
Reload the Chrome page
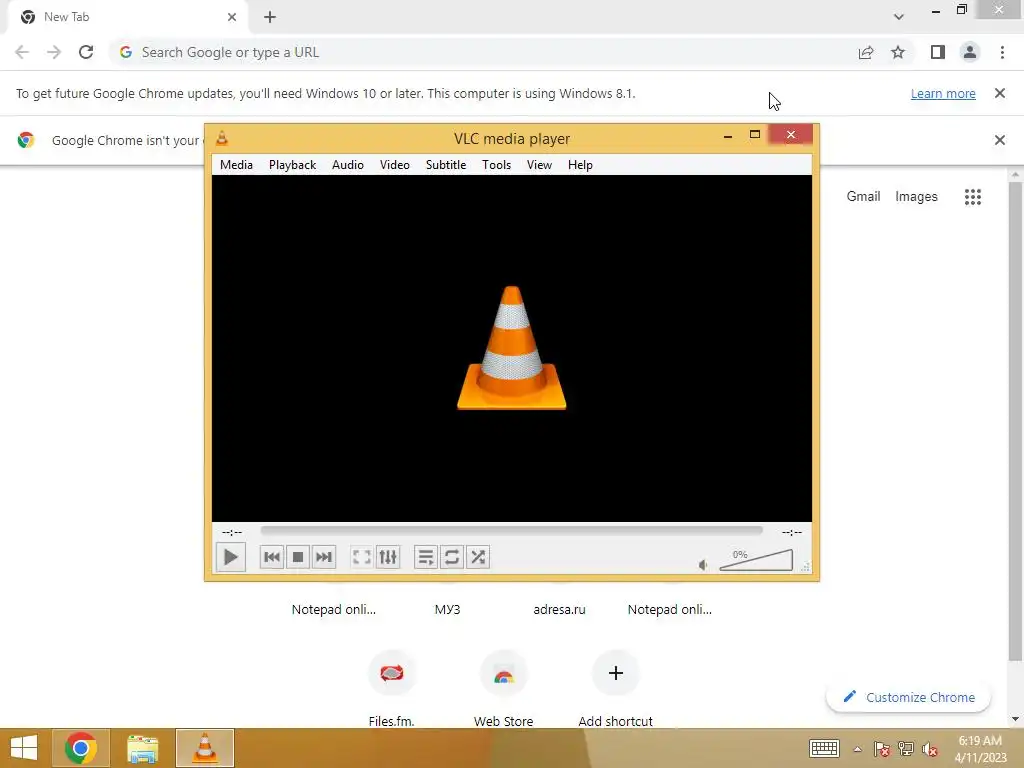click(86, 52)
